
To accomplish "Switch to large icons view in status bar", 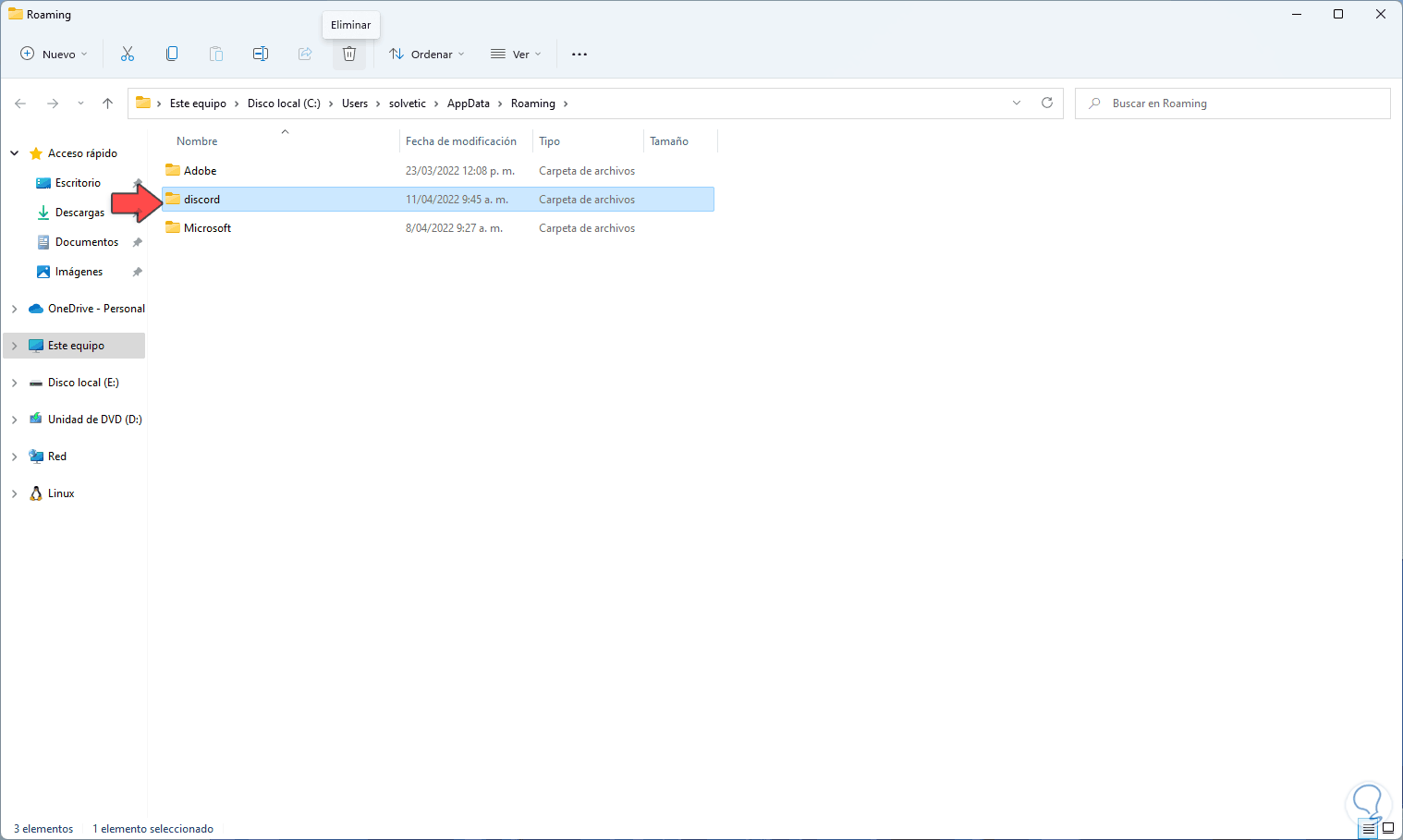I will click(1388, 829).
